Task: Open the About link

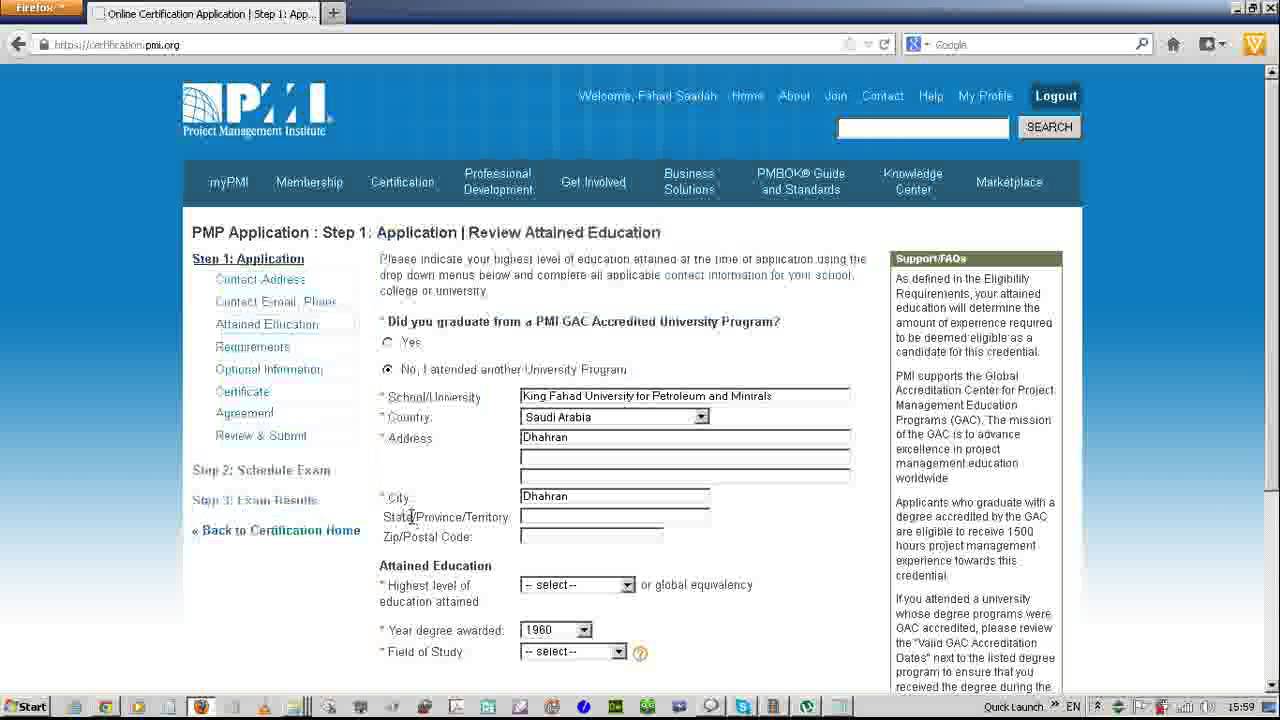Action: click(x=794, y=96)
